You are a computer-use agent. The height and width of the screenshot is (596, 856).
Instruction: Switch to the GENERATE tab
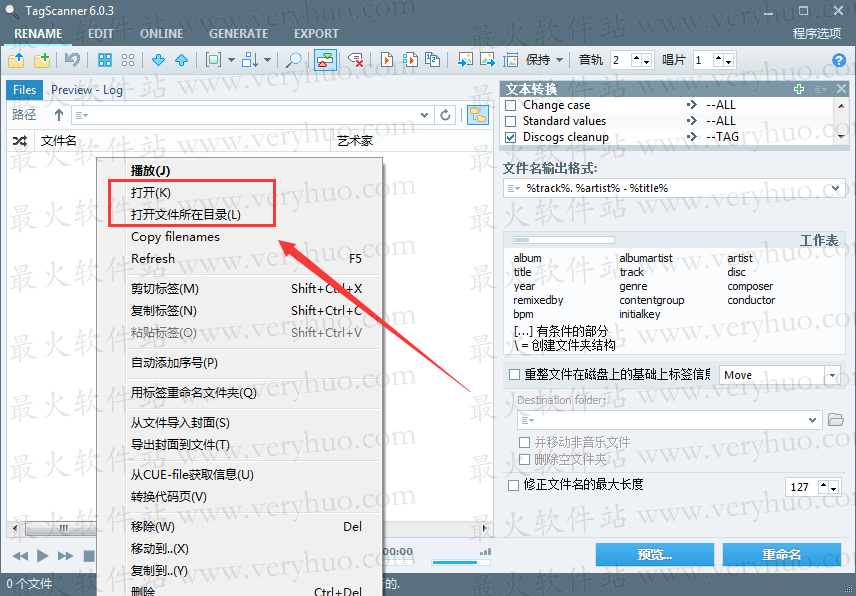[239, 34]
